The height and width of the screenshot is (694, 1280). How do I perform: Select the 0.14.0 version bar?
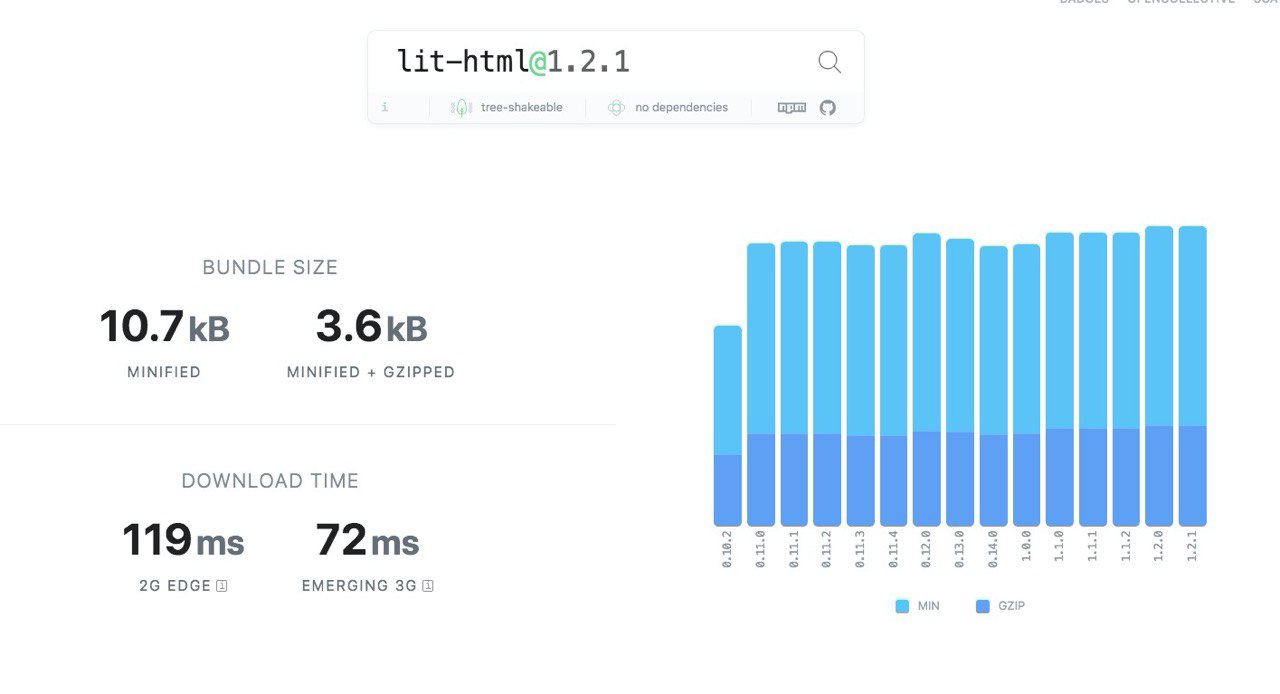993,386
